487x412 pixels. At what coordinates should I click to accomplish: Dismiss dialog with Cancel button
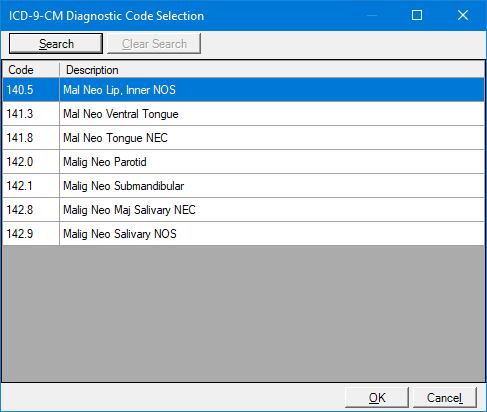pos(445,397)
